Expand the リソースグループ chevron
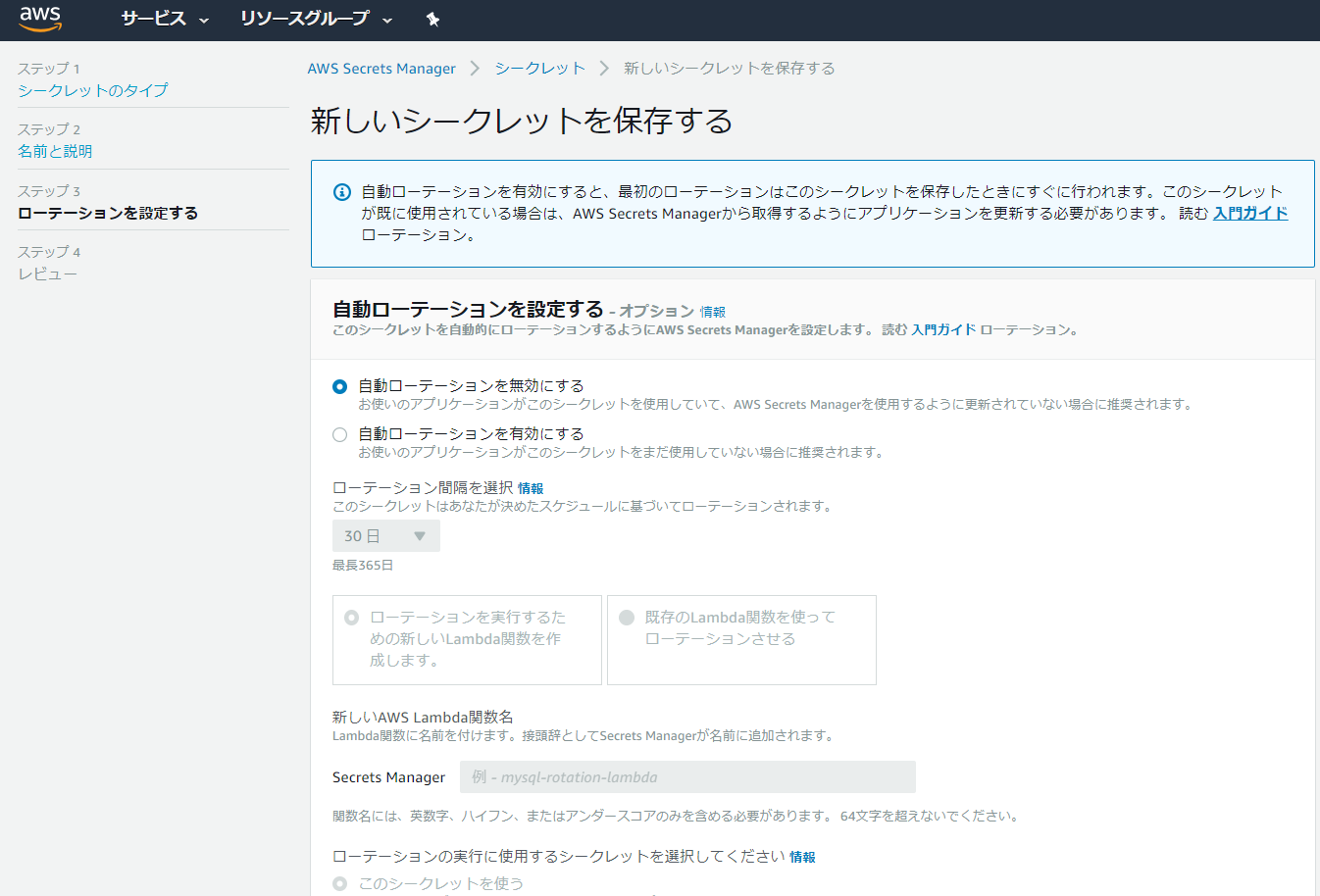This screenshot has height=896, width=1320. [388, 21]
